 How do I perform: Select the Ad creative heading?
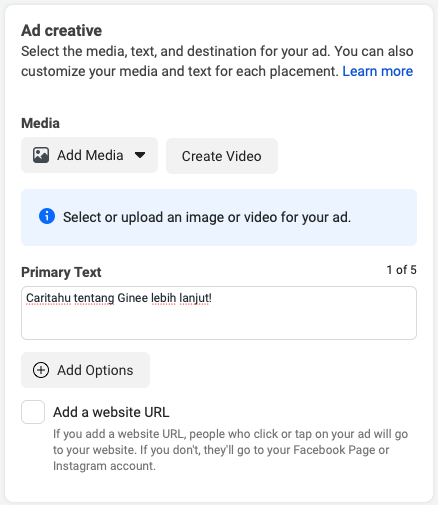tap(62, 31)
